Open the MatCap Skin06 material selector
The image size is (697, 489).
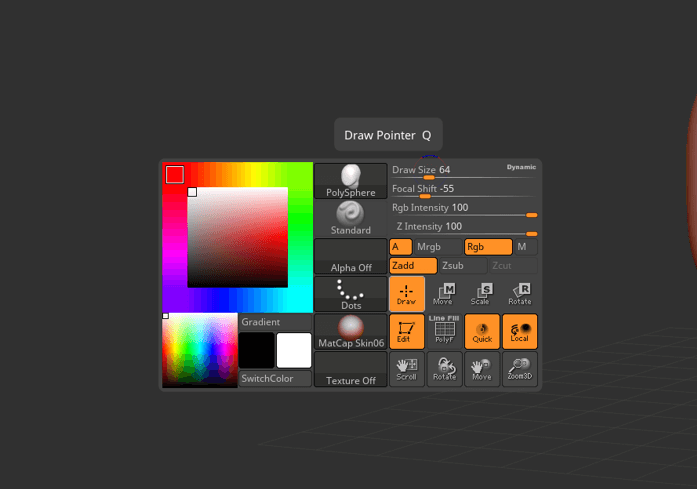pos(351,332)
